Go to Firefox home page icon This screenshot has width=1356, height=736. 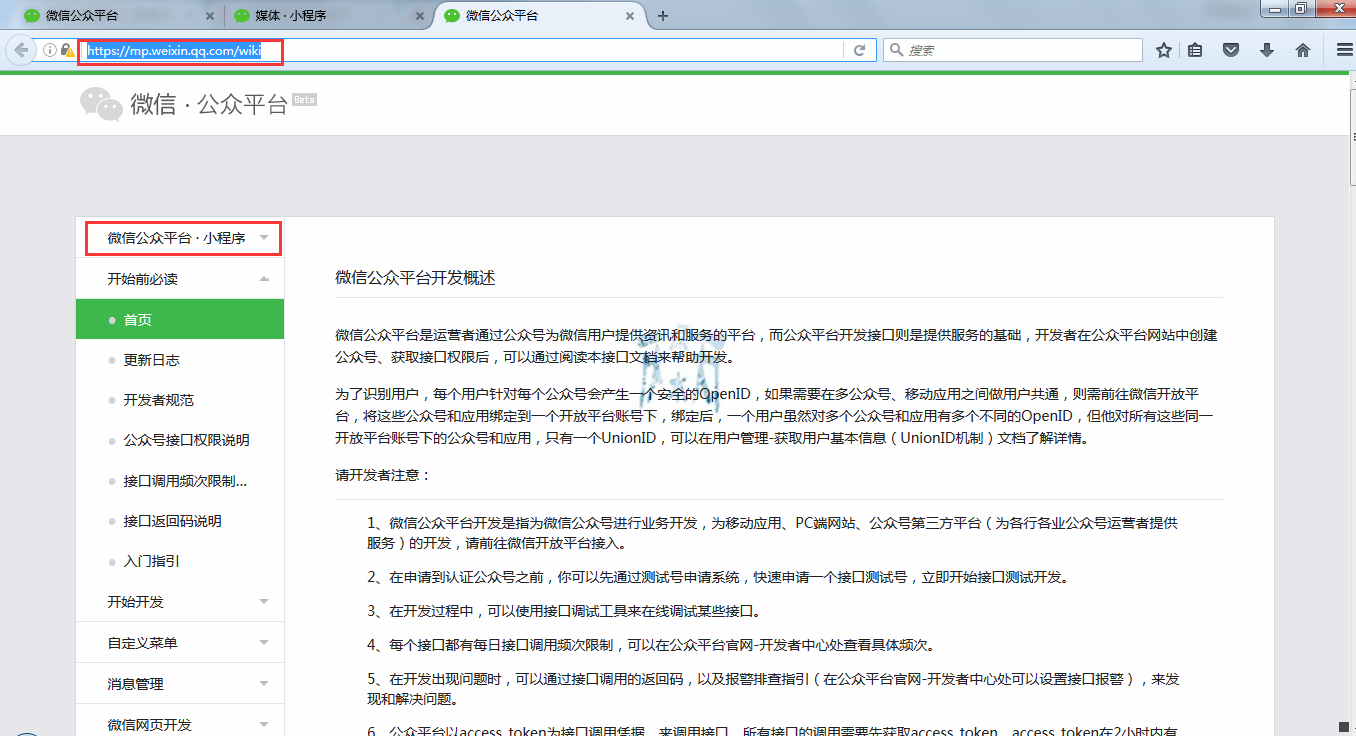tap(1303, 50)
